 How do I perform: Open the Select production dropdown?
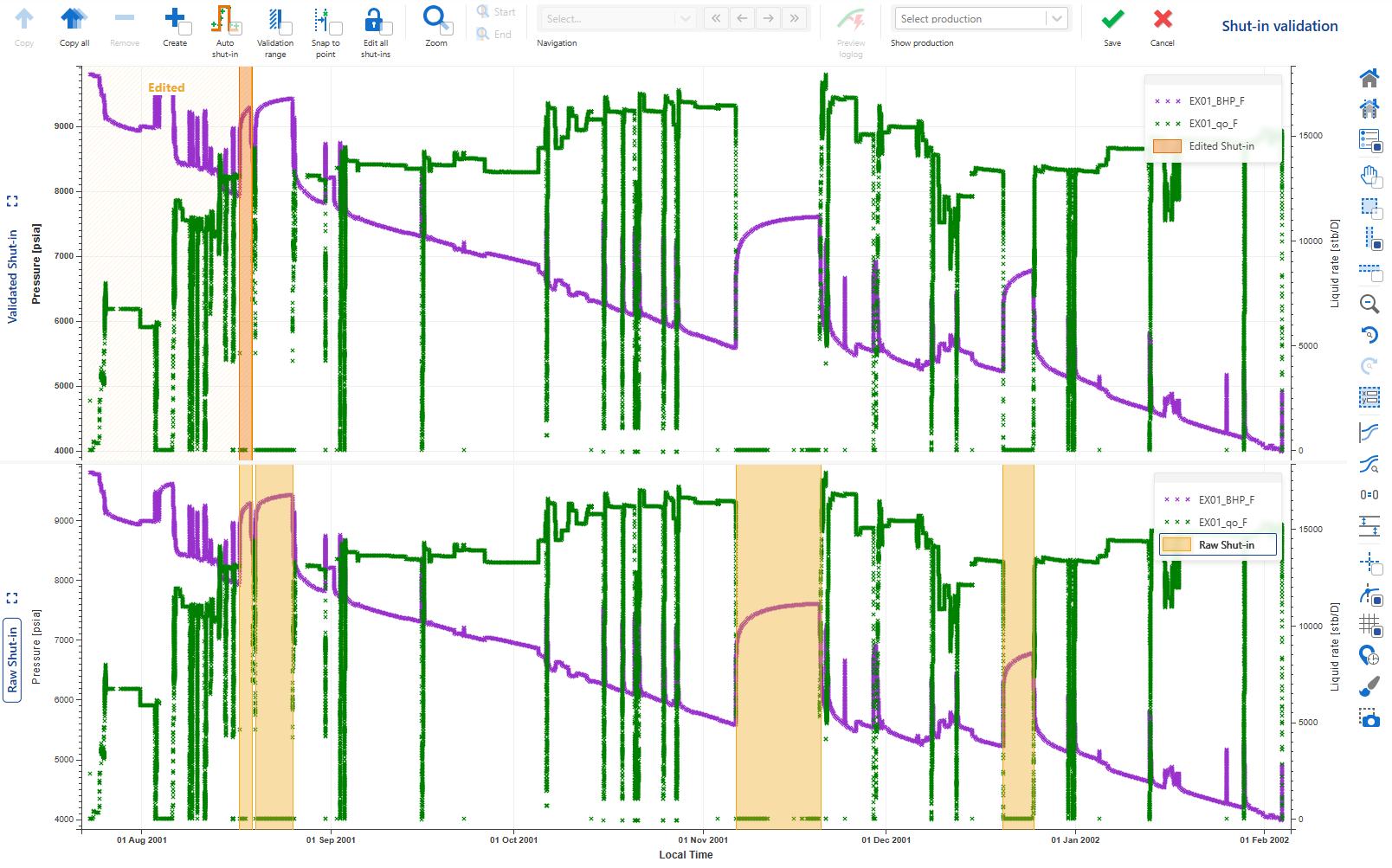pos(981,19)
